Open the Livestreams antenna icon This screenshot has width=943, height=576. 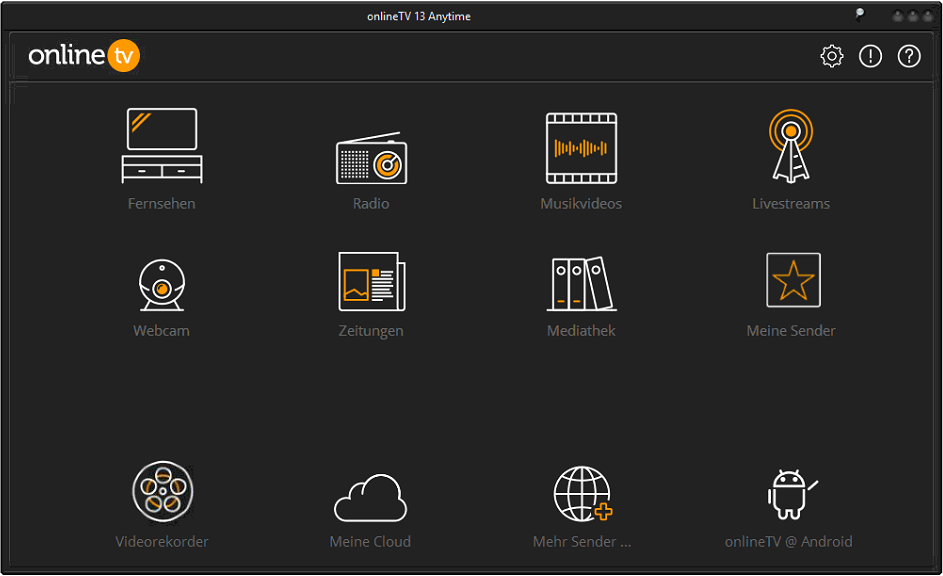791,147
